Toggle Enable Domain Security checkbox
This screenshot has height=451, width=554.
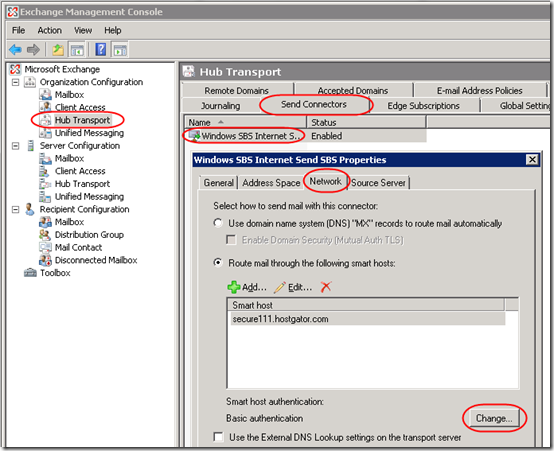click(231, 240)
